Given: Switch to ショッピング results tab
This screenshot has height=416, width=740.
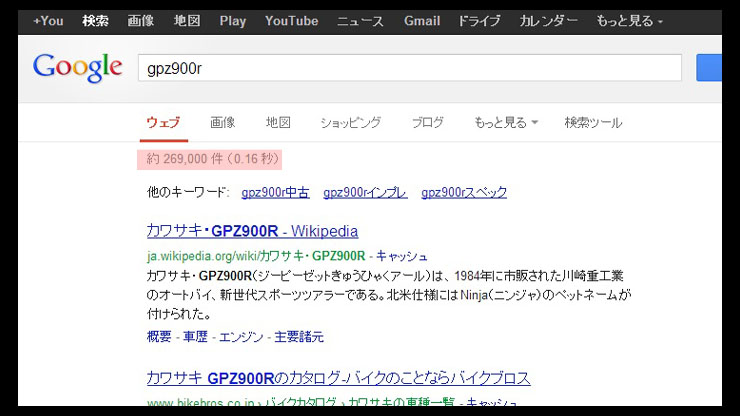Looking at the screenshot, I should [x=351, y=123].
